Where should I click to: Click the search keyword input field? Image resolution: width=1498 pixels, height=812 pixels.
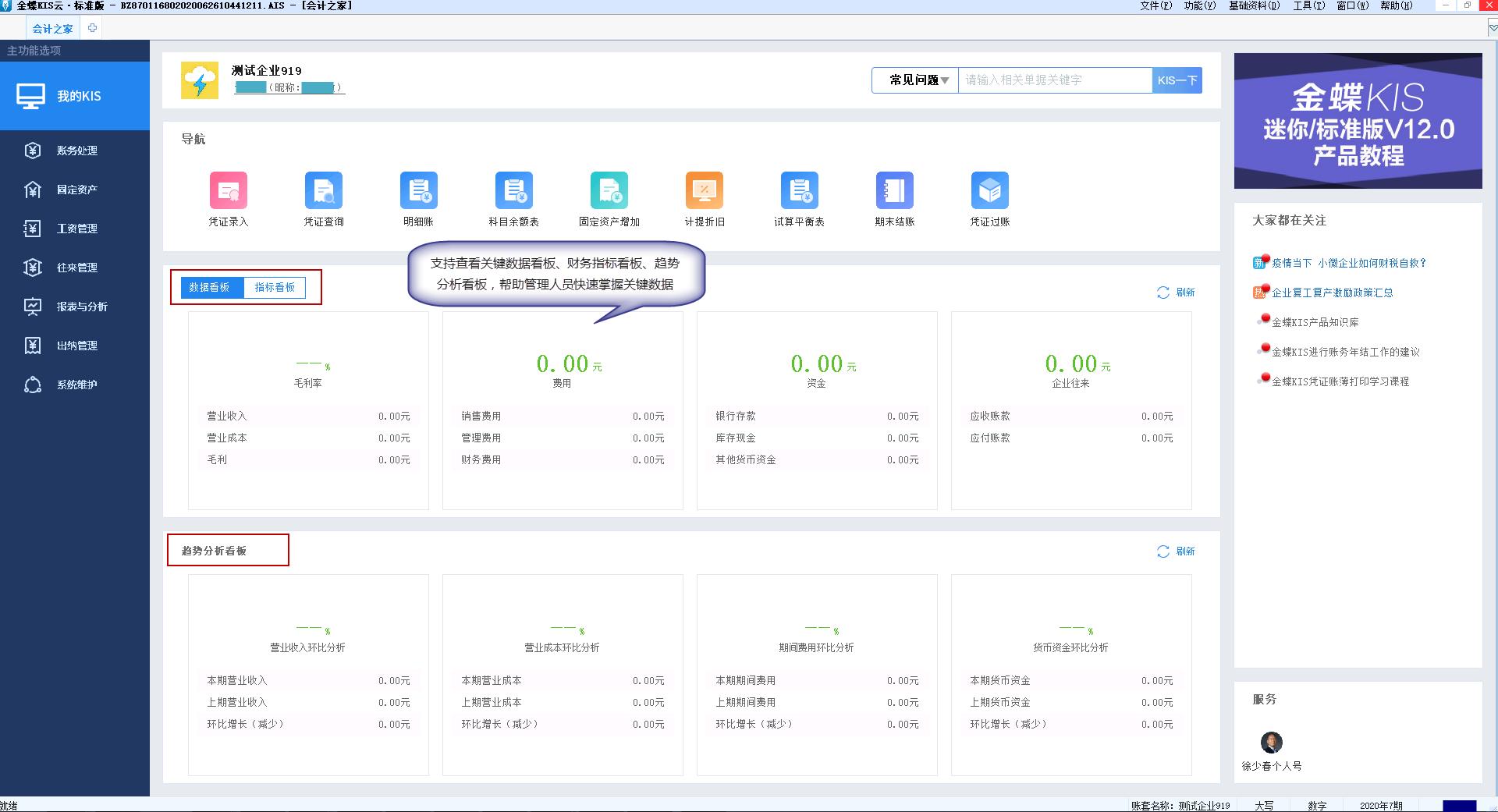pyautogui.click(x=1055, y=80)
